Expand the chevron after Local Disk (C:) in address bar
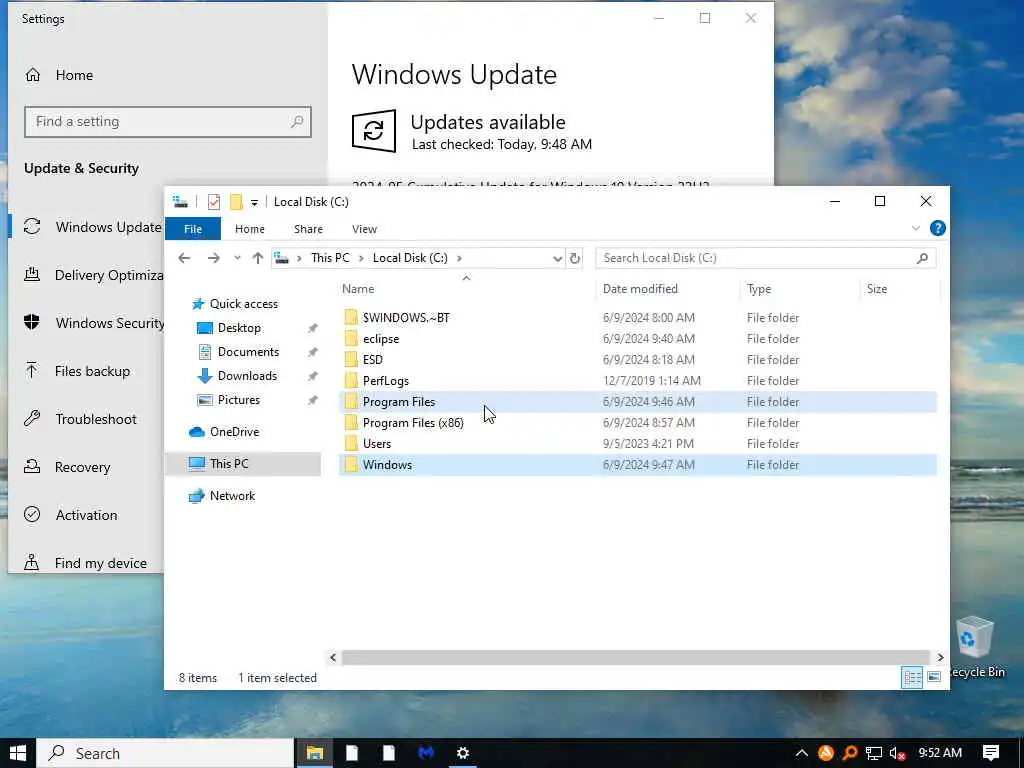This screenshot has width=1024, height=768. [459, 258]
